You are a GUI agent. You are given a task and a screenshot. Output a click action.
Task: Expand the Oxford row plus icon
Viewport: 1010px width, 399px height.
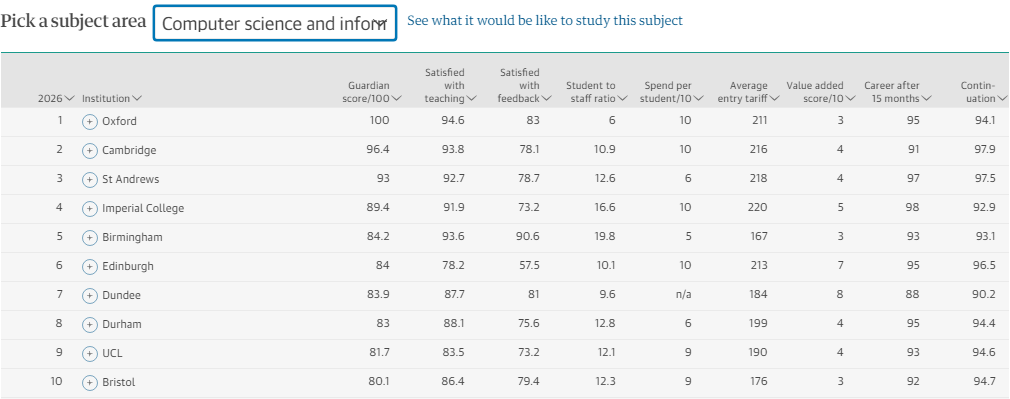click(90, 121)
